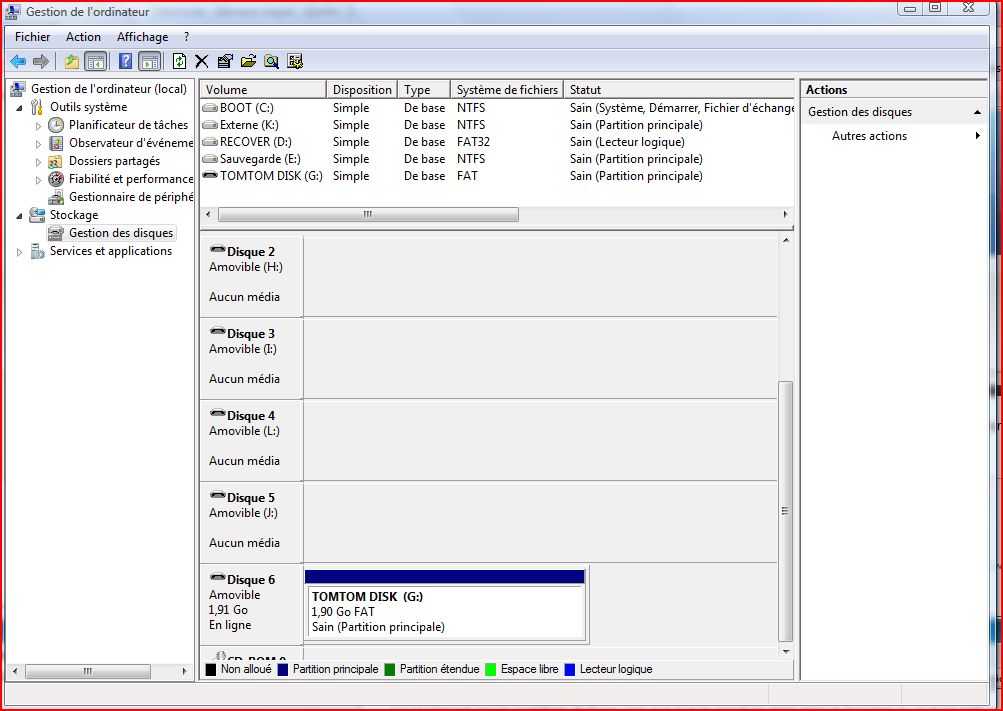Click the blue Back arrow in toolbar

point(18,61)
